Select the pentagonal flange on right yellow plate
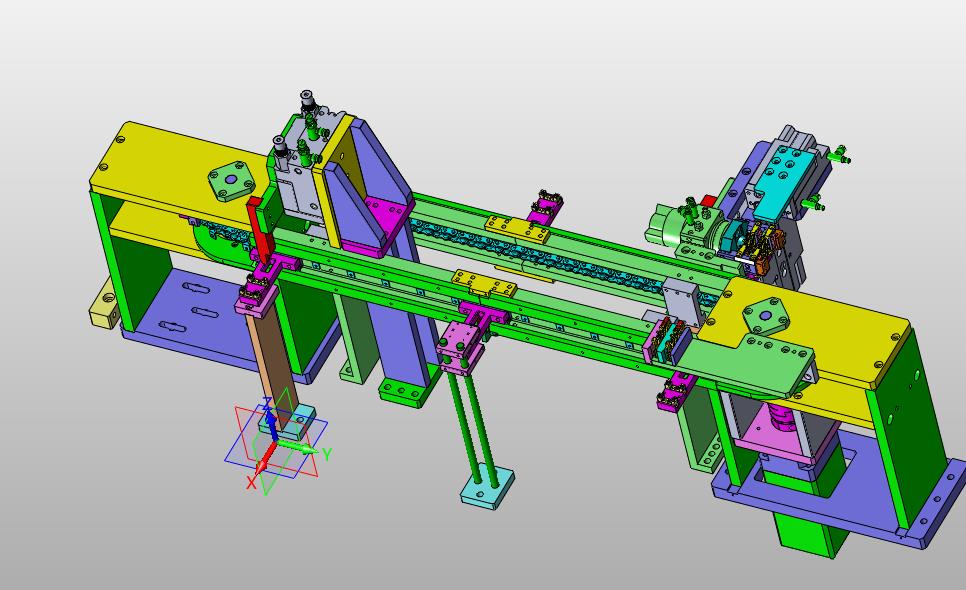Screen dimensions: 966x590 click(766, 317)
